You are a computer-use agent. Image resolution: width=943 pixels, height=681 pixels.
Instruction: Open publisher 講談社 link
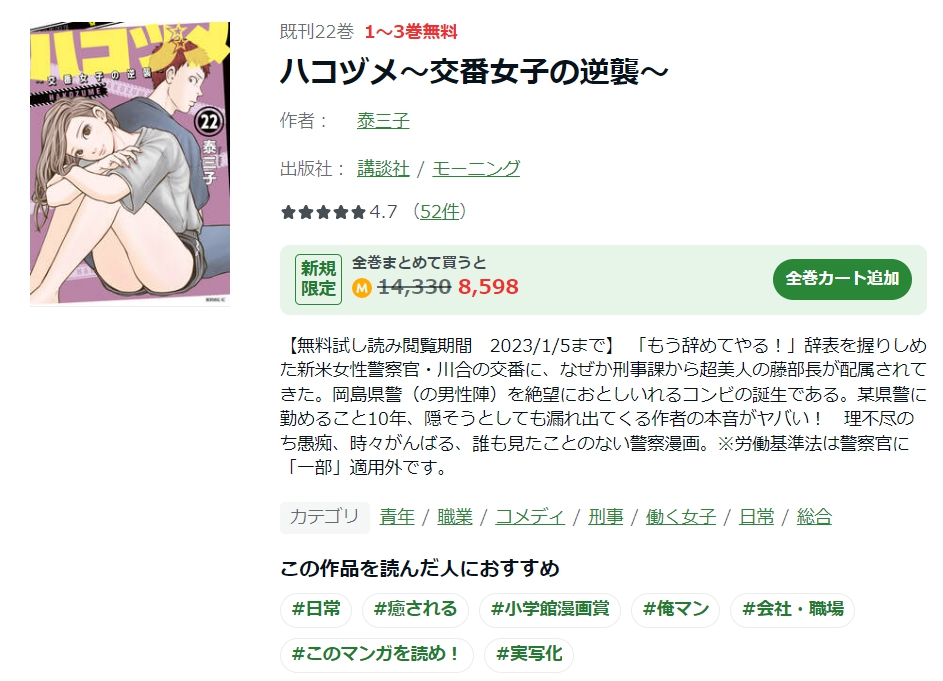383,168
